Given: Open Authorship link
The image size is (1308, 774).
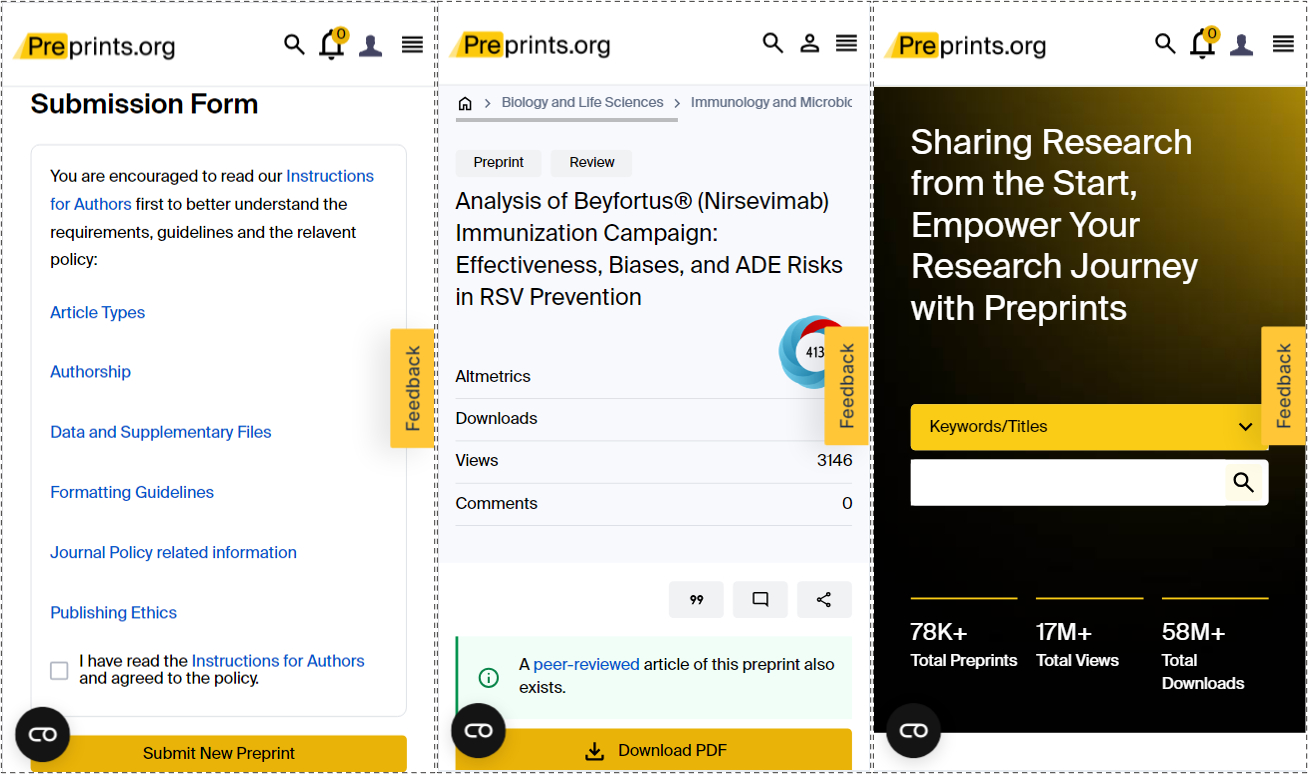Looking at the screenshot, I should 90,372.
